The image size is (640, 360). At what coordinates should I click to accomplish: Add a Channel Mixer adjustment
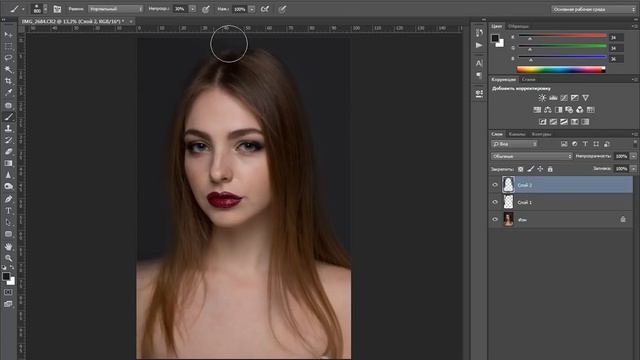pos(580,110)
